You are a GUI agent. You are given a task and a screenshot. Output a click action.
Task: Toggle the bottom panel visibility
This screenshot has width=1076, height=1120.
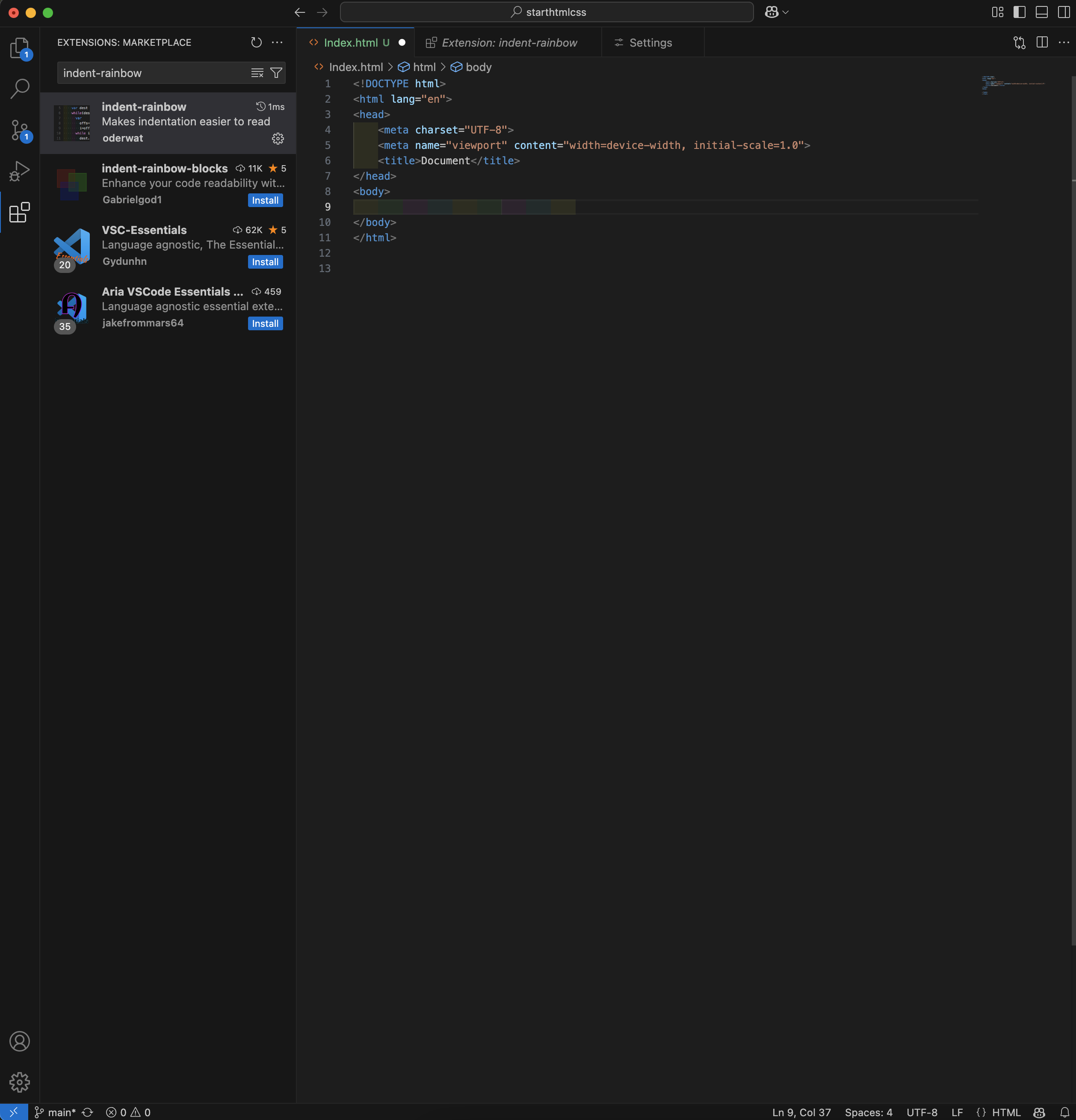(1042, 12)
